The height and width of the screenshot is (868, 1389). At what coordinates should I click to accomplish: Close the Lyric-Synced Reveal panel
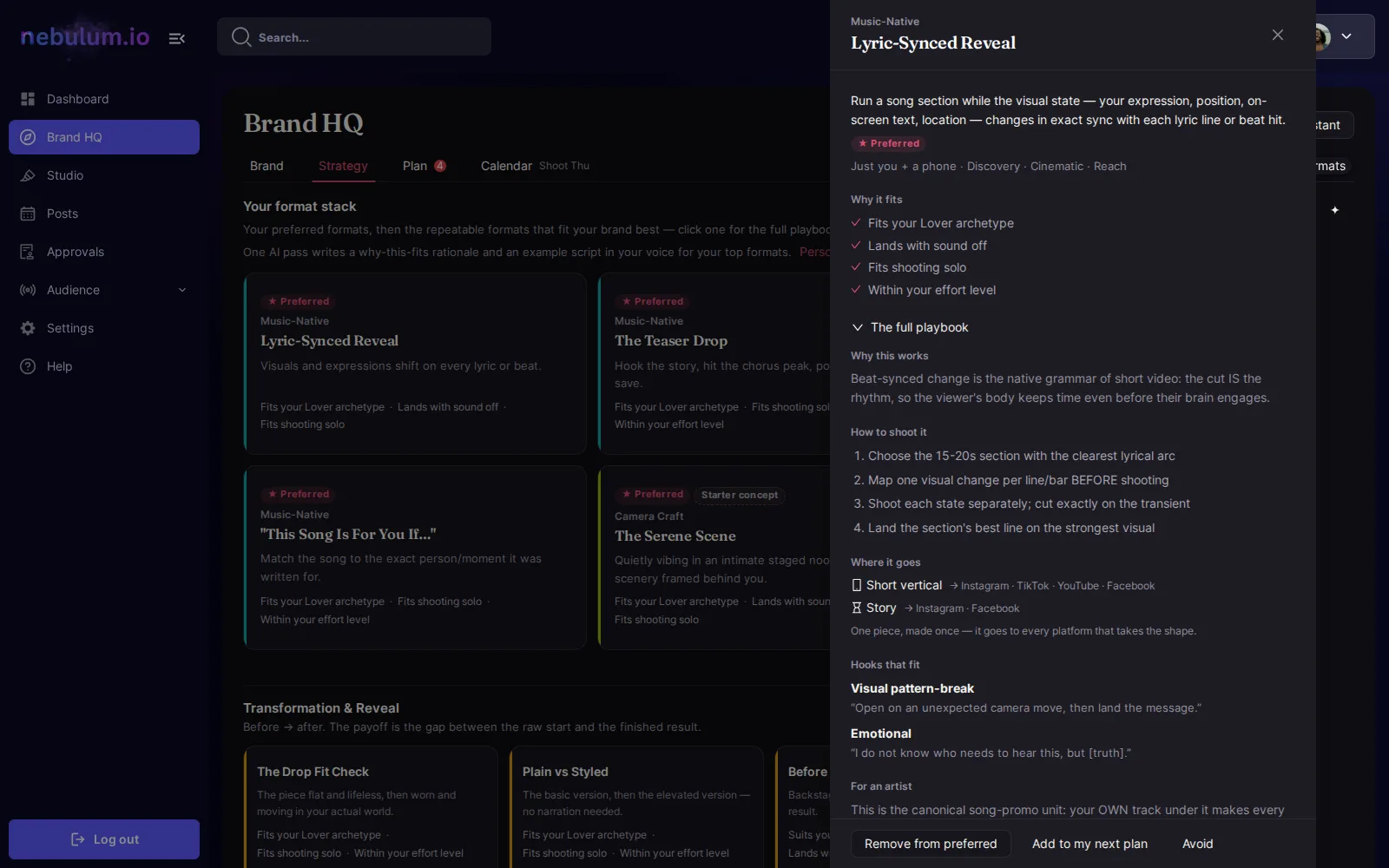(x=1278, y=35)
